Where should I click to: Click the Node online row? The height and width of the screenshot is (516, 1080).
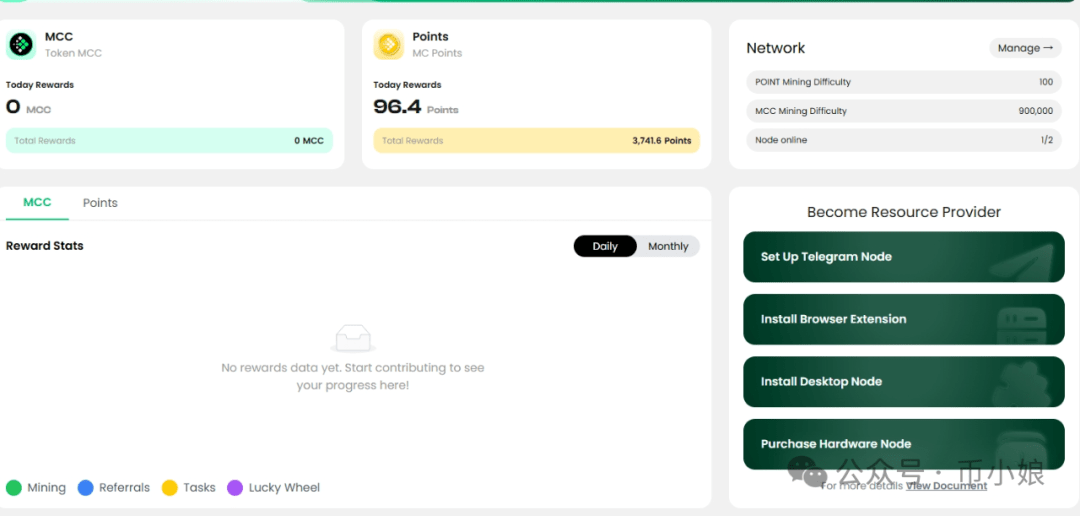[x=904, y=140]
